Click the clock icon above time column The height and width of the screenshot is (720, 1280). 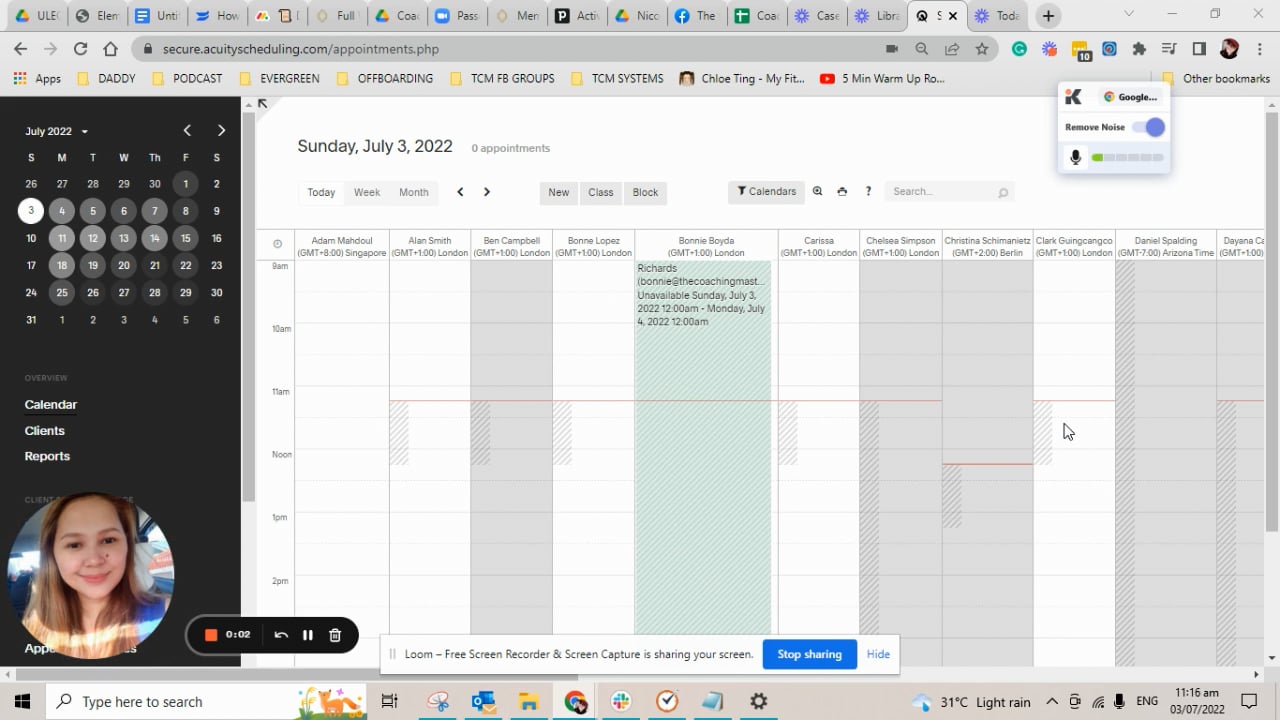click(x=278, y=244)
